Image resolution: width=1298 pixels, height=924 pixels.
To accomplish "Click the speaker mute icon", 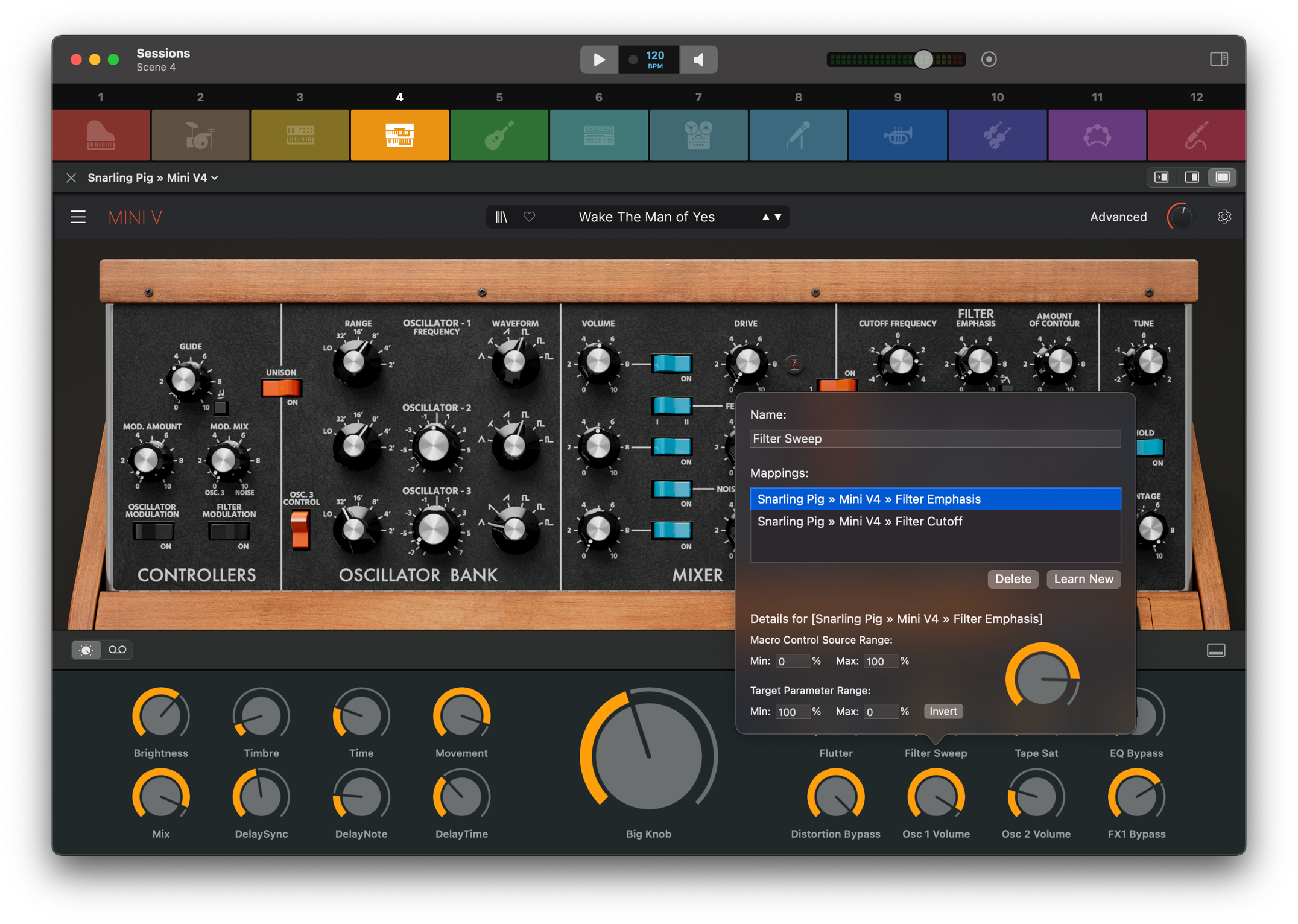I will point(698,60).
